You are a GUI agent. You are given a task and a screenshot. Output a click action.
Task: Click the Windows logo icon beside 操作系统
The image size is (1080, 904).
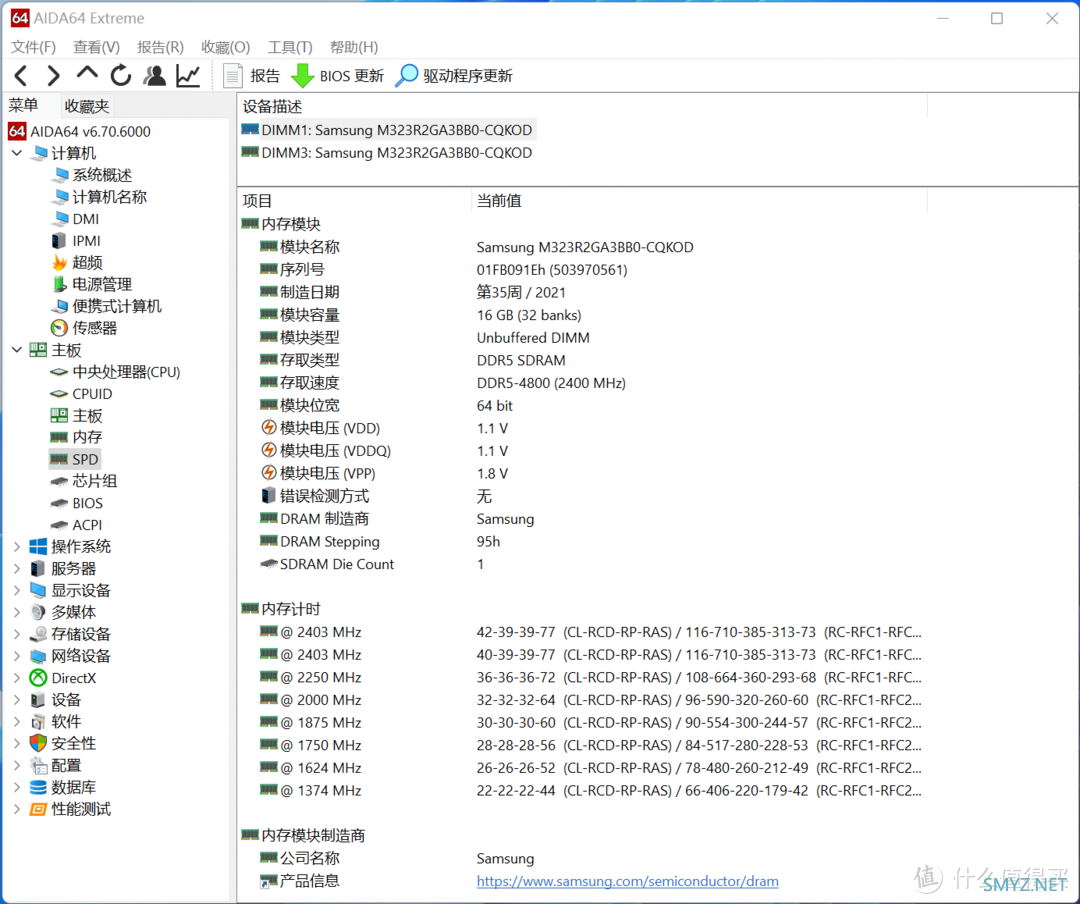pyautogui.click(x=38, y=547)
